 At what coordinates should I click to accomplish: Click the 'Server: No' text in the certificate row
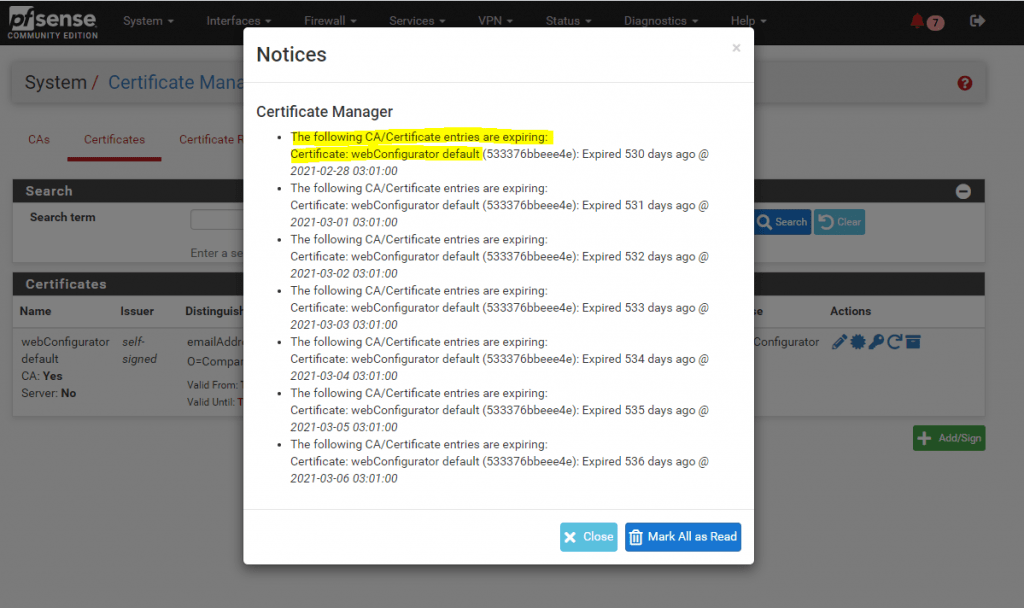48,393
